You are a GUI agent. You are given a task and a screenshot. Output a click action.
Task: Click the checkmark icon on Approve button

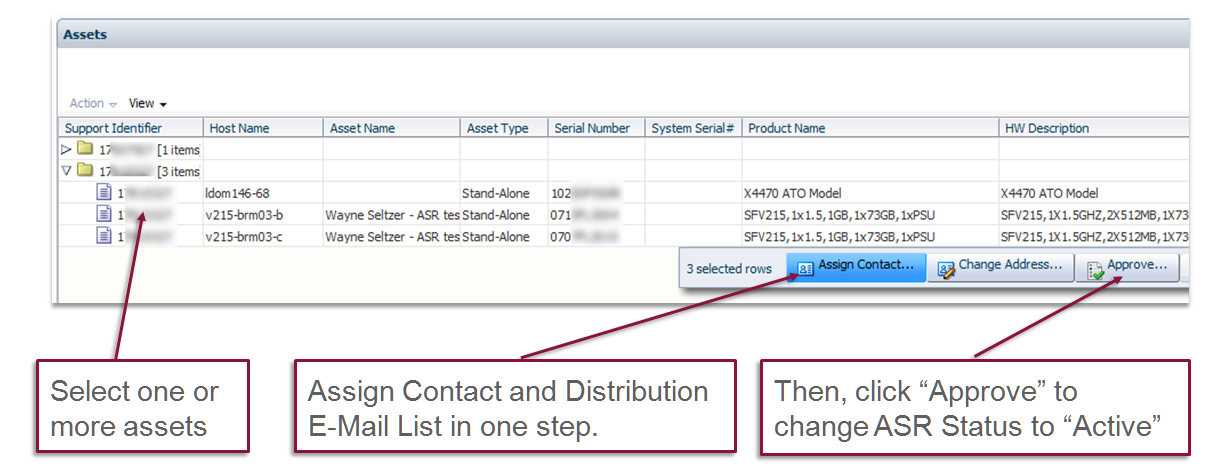pyautogui.click(x=1095, y=269)
